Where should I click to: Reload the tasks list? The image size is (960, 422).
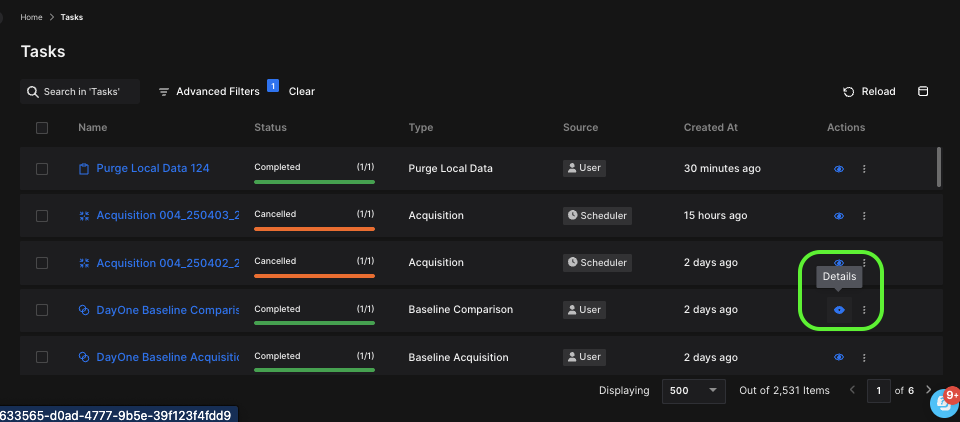click(x=869, y=91)
